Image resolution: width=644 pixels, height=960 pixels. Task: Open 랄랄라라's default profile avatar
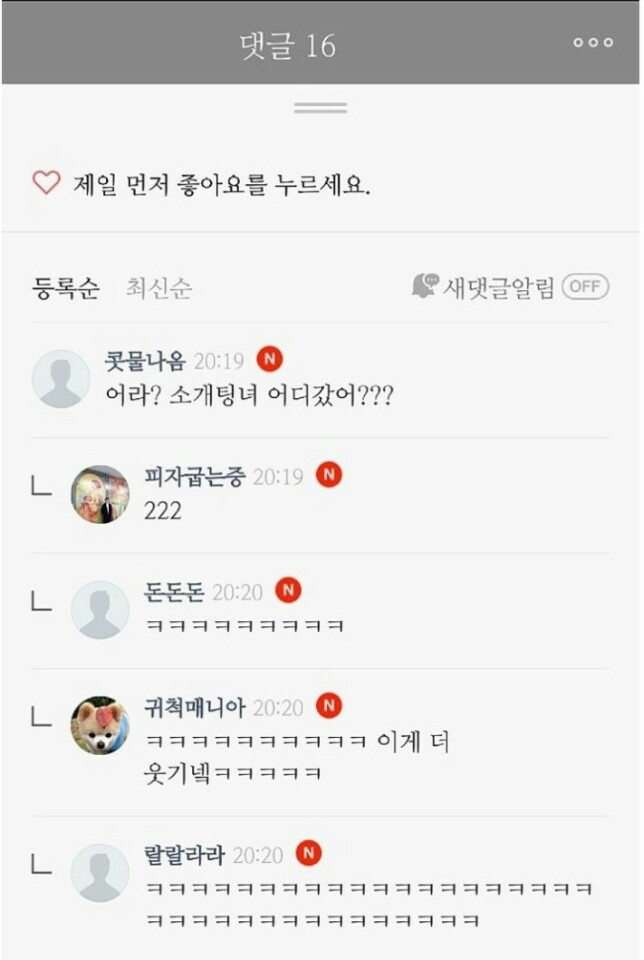pyautogui.click(x=100, y=872)
